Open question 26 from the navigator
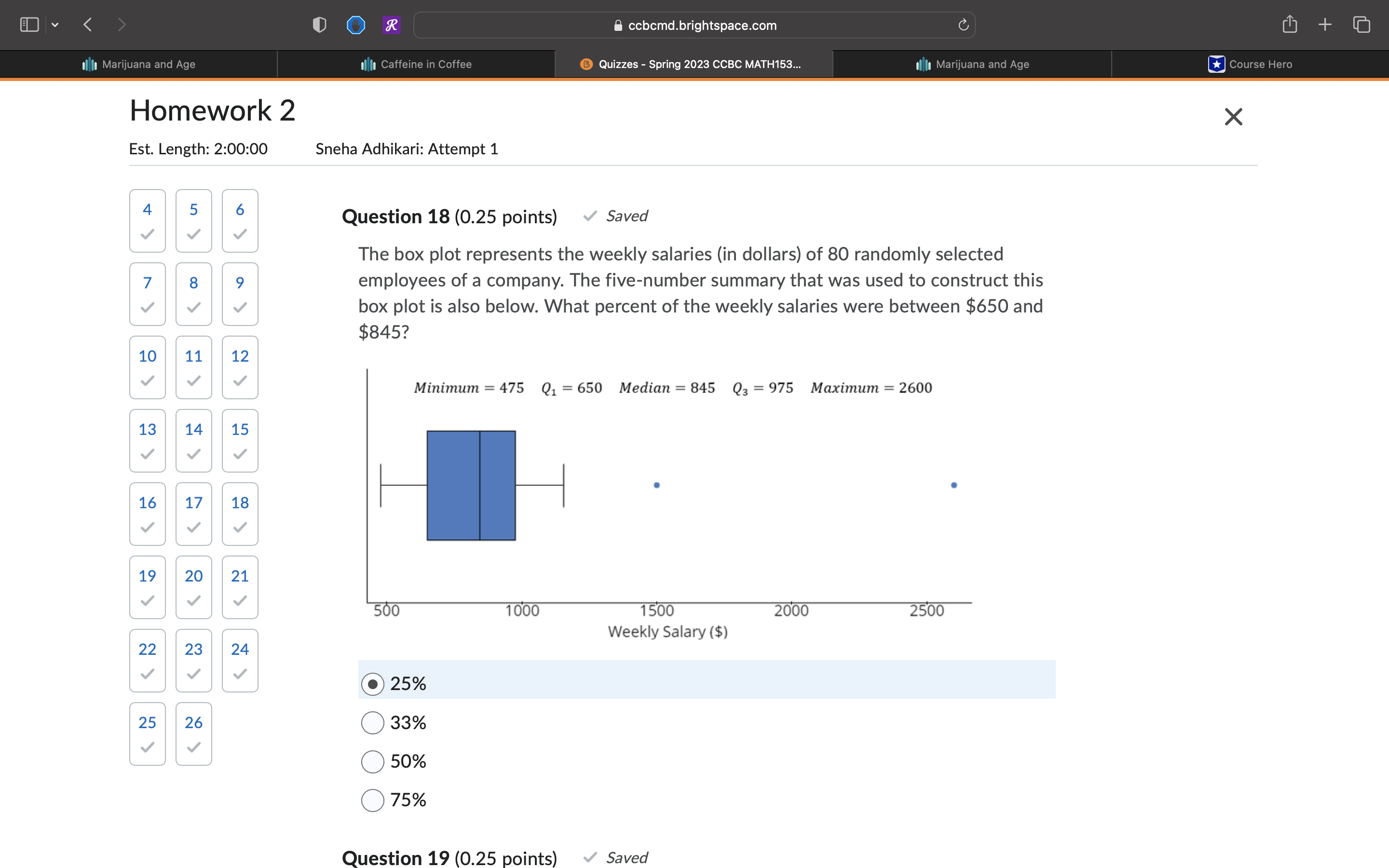Viewport: 1389px width, 868px height. pyautogui.click(x=193, y=733)
